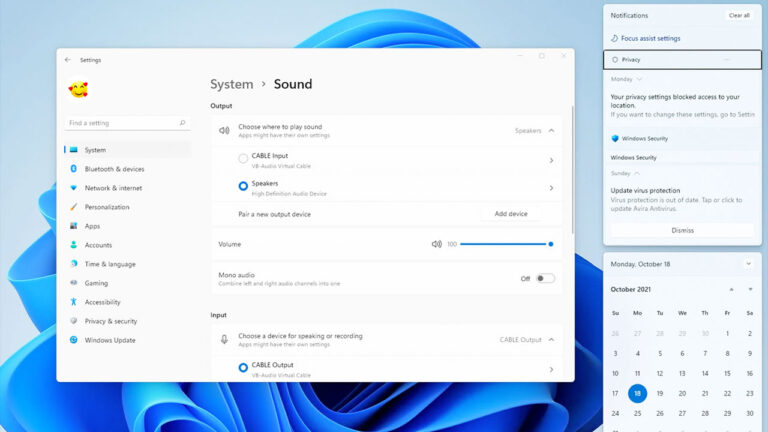Open the System category
The width and height of the screenshot is (768, 432).
127,150
